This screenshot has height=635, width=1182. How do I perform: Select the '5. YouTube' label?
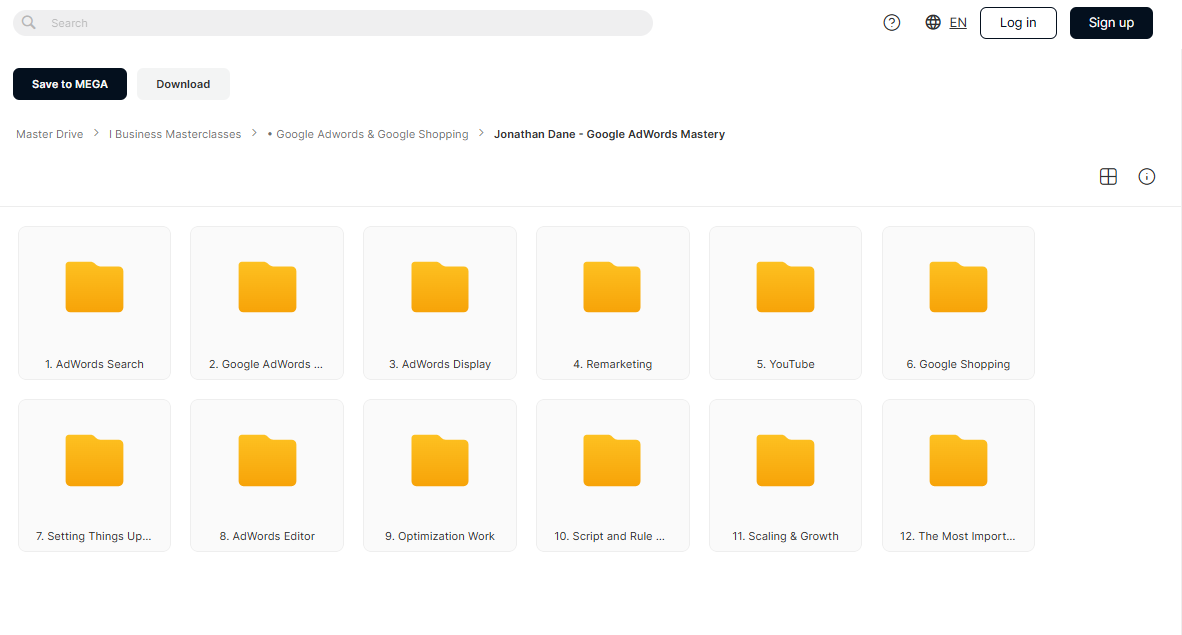point(785,364)
